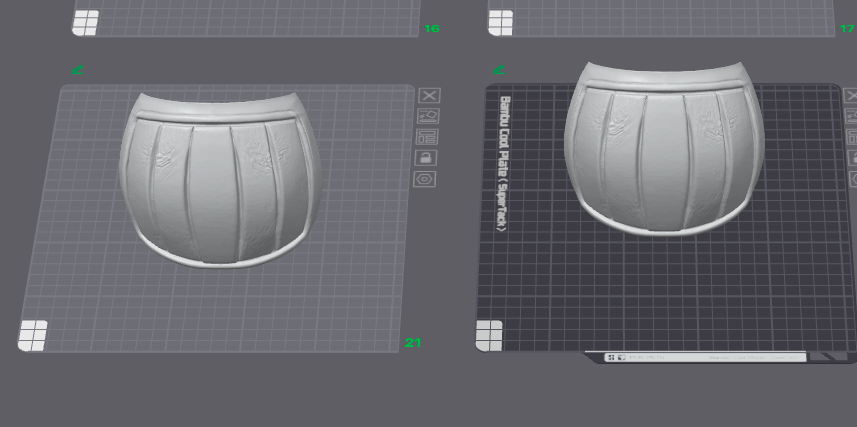Screen dimensions: 857x427
Task: Open plate 21 settings hexagon icon
Action: tap(425, 179)
